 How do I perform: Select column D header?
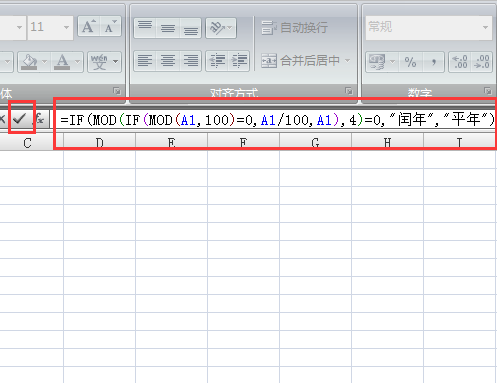[x=99, y=143]
